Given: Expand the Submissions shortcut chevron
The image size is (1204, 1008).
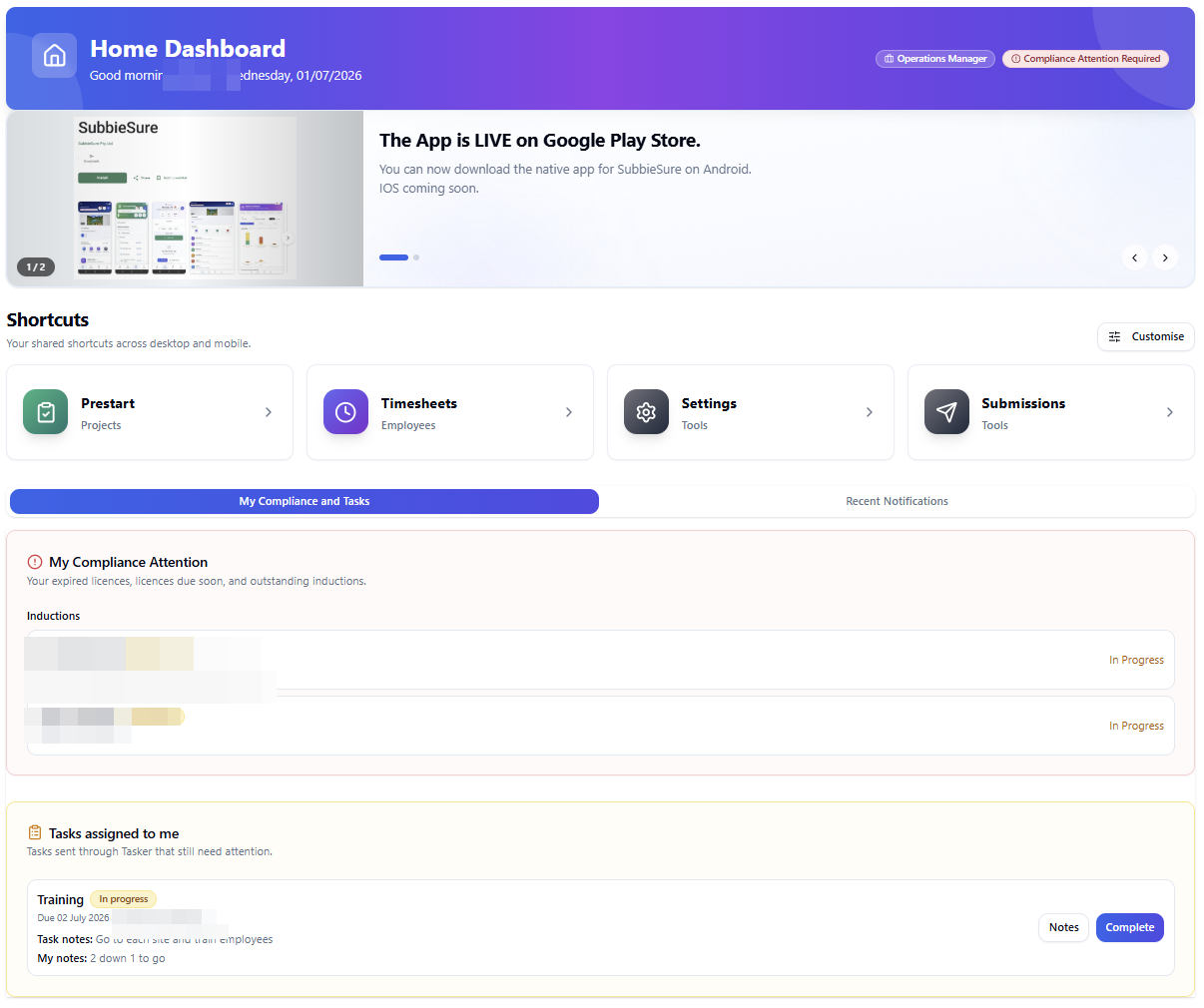Looking at the screenshot, I should point(1170,412).
